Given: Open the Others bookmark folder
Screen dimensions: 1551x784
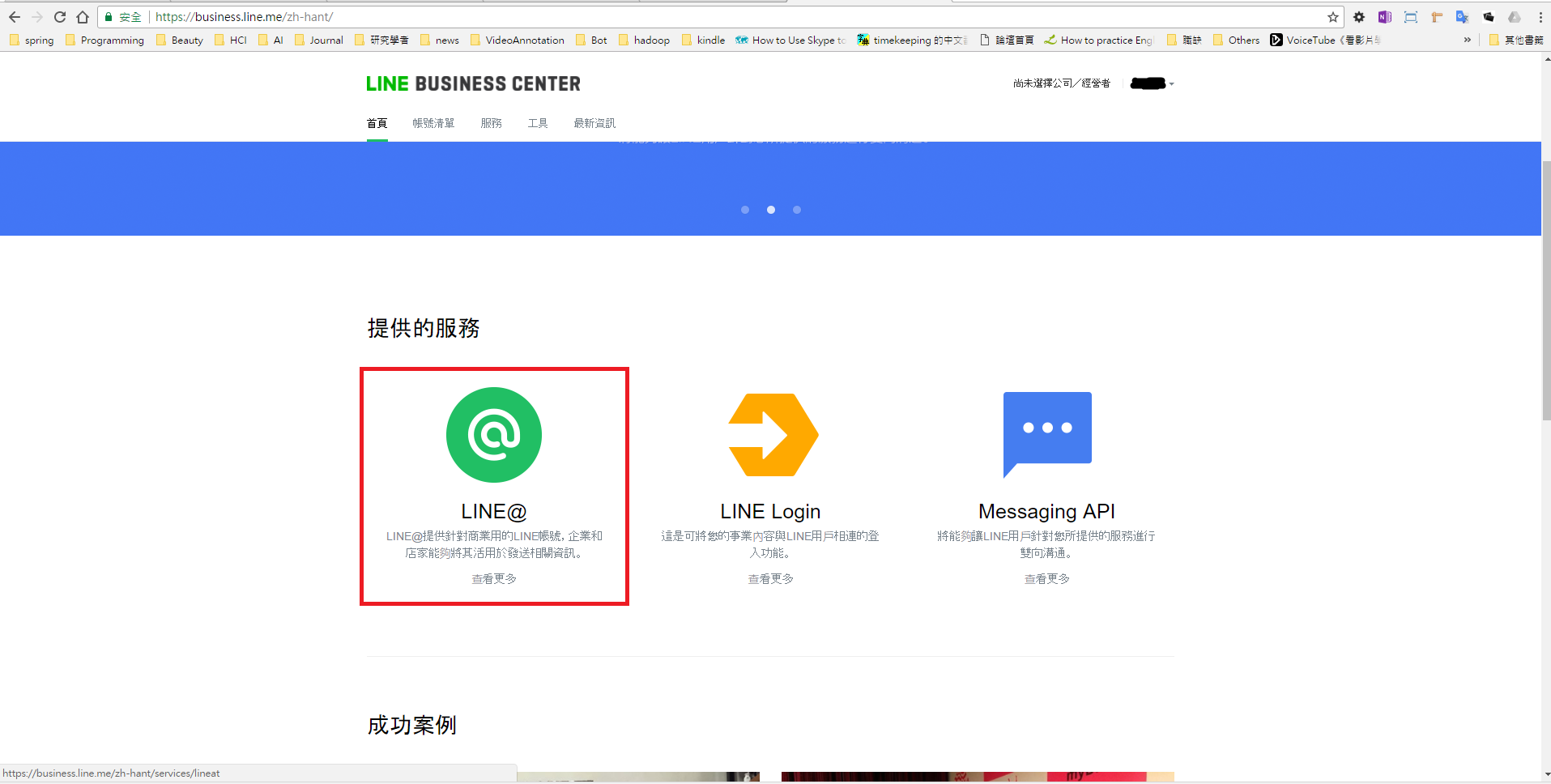Looking at the screenshot, I should click(1236, 40).
